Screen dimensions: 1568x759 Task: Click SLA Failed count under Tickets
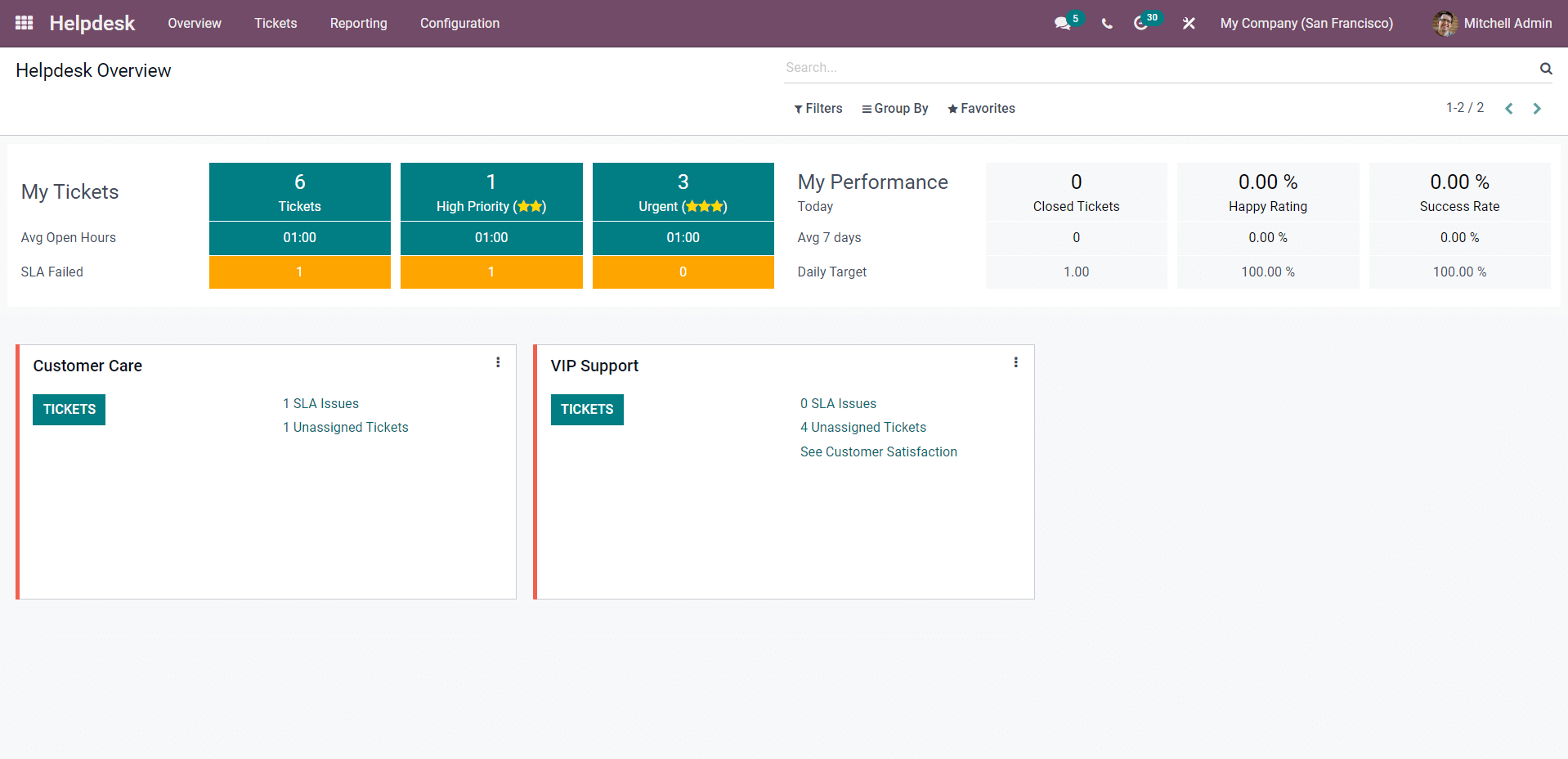(300, 272)
